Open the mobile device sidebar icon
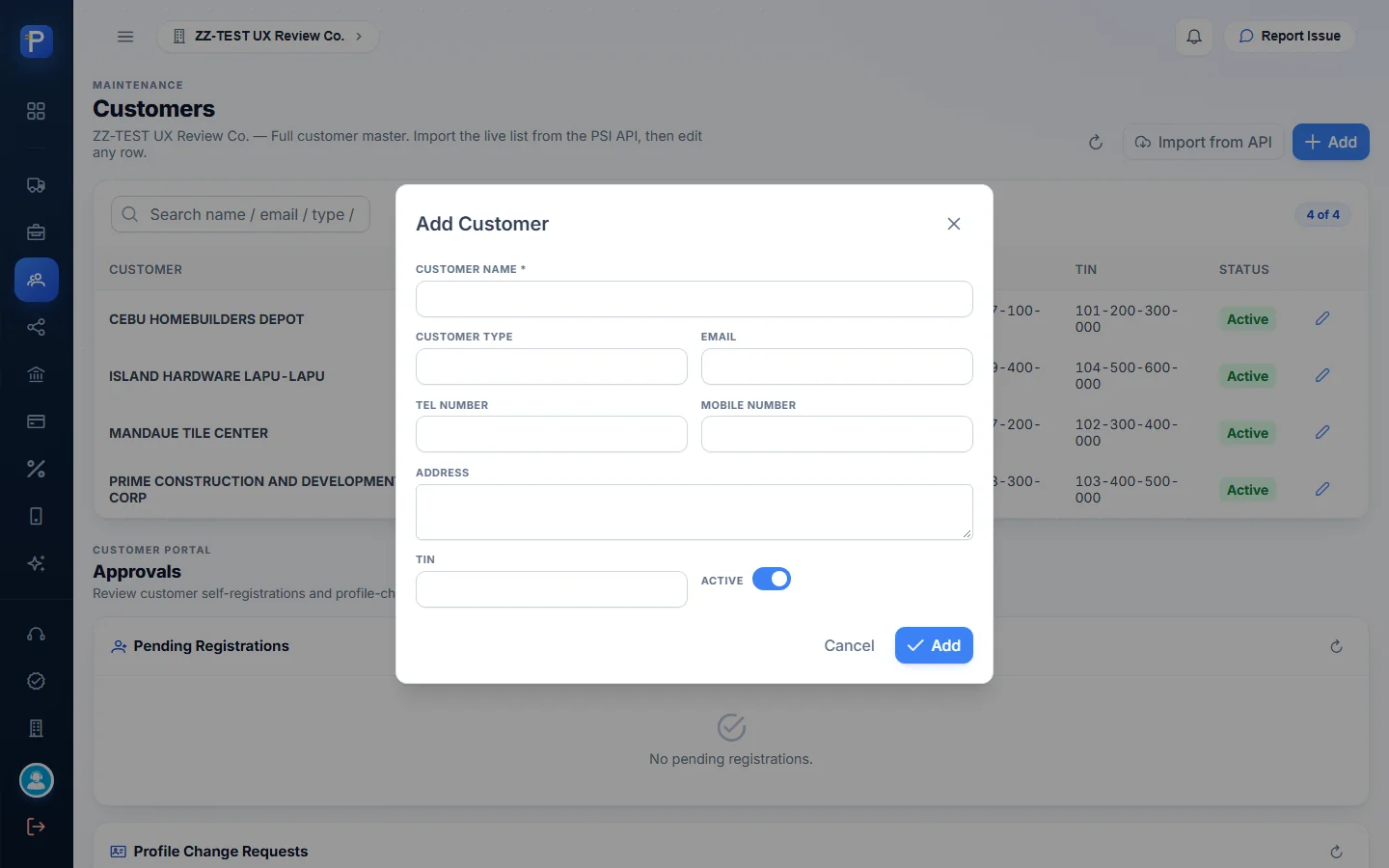The width and height of the screenshot is (1389, 868). 37,516
